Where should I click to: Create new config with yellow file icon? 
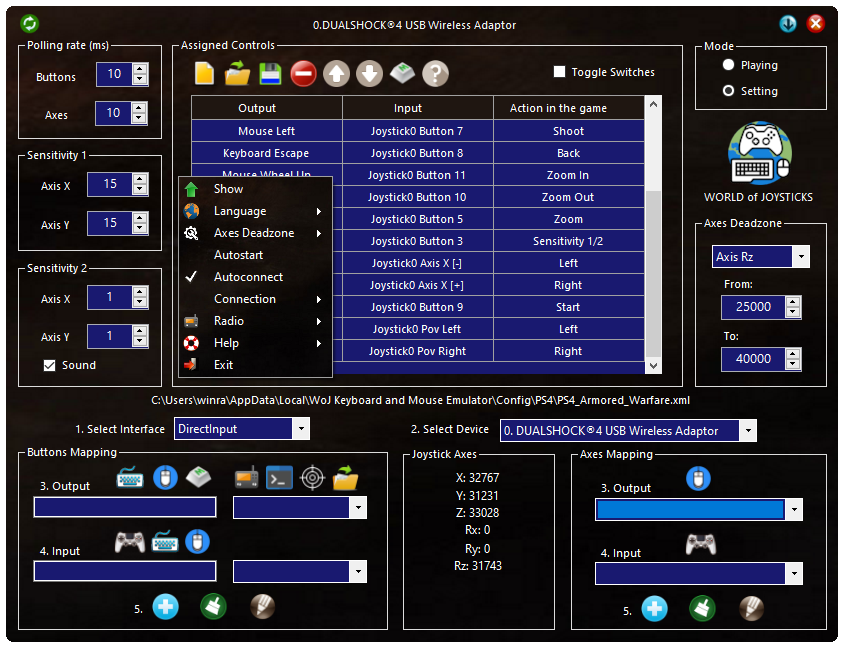(x=204, y=73)
